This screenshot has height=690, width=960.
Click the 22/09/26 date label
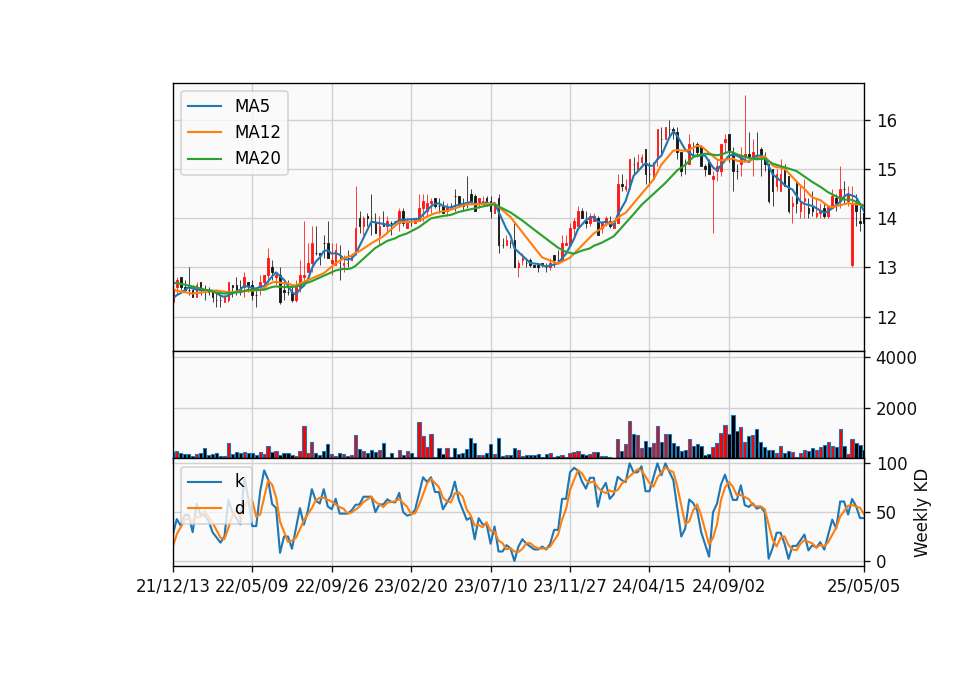coord(332,587)
